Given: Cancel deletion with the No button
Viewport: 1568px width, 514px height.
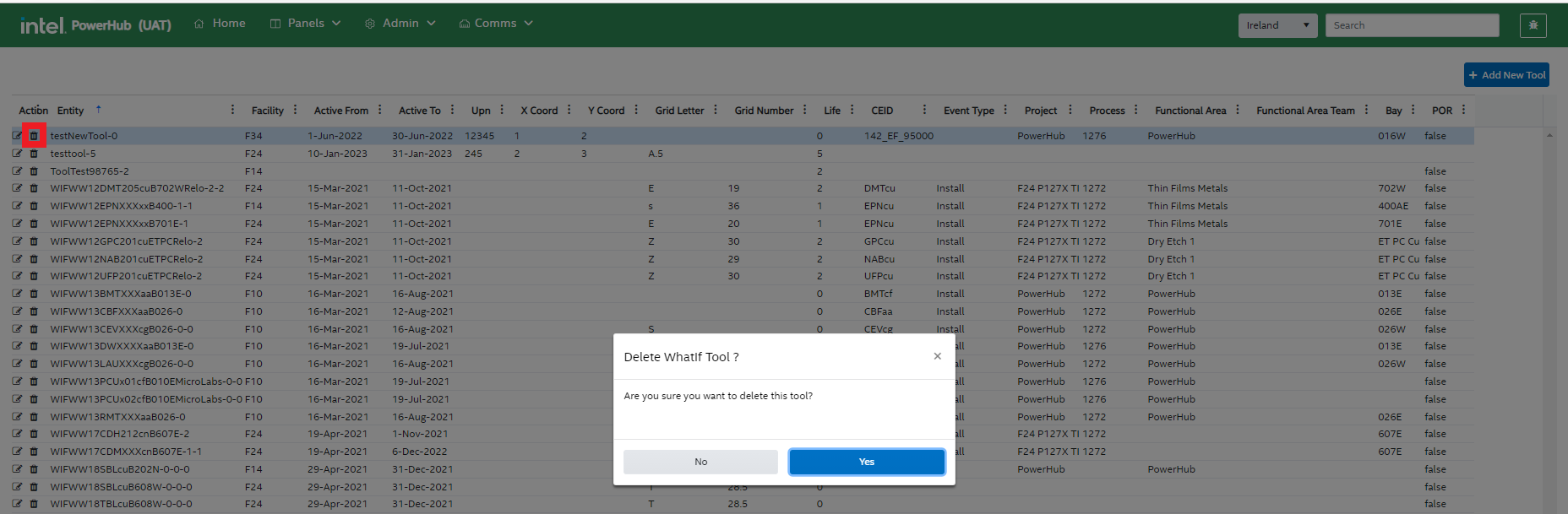Looking at the screenshot, I should tap(700, 462).
